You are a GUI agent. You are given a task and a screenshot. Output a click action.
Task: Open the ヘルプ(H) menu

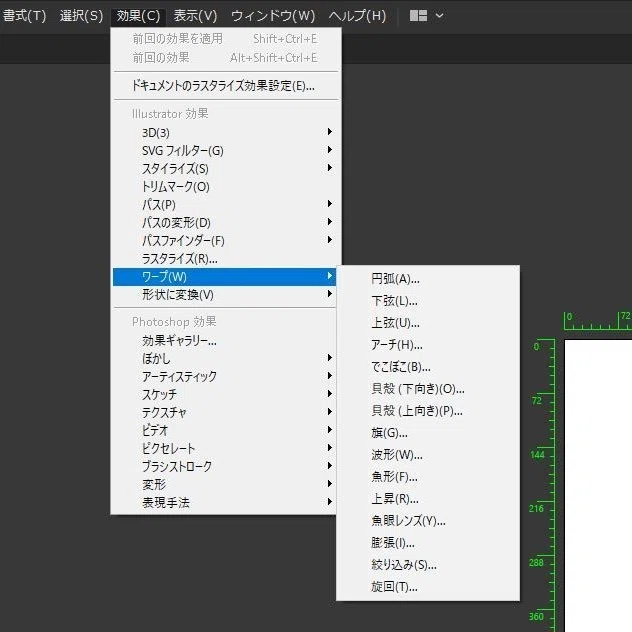coord(357,16)
